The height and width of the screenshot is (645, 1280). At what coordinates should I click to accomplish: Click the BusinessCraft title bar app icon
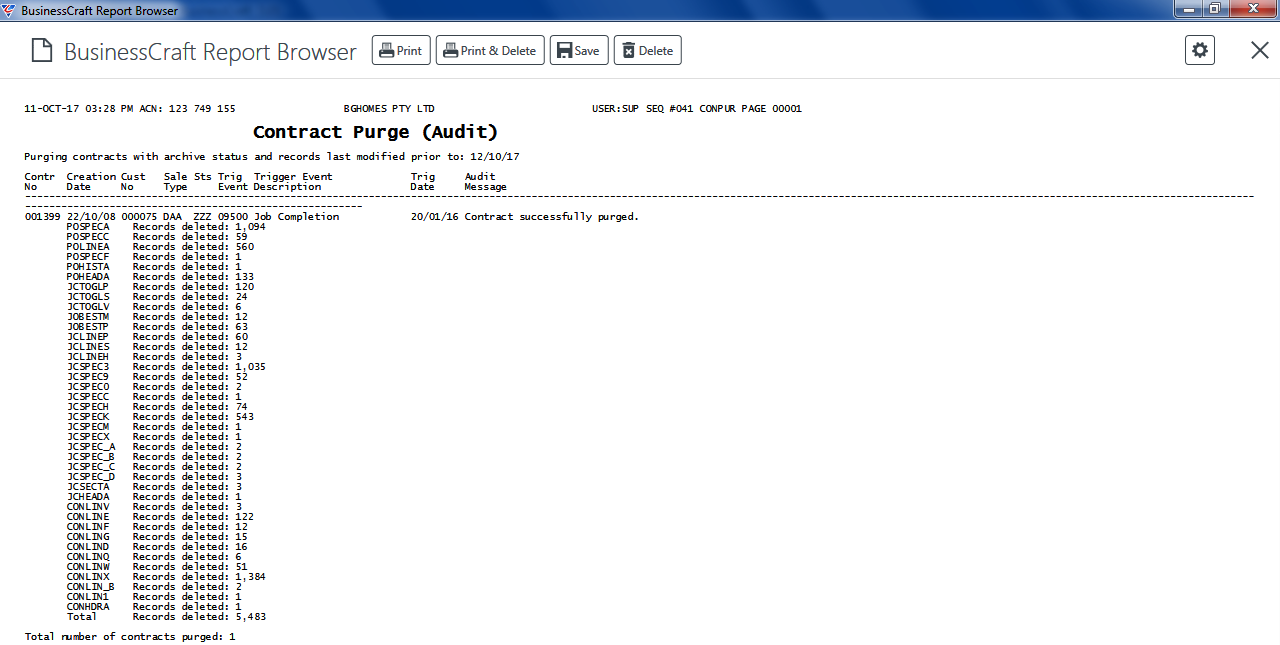pyautogui.click(x=10, y=10)
